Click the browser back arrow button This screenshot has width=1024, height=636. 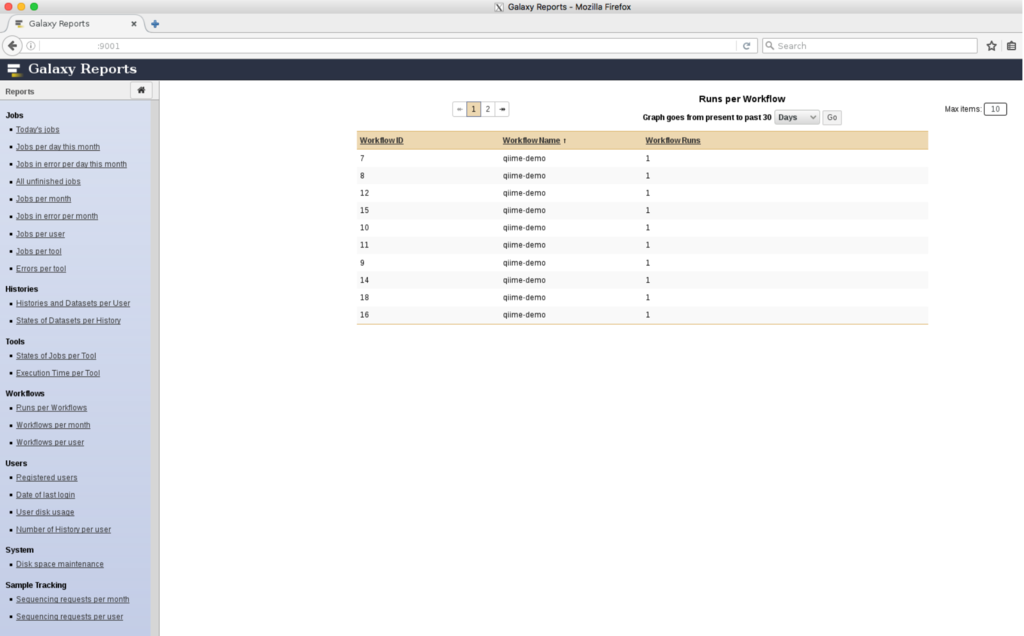click(13, 46)
